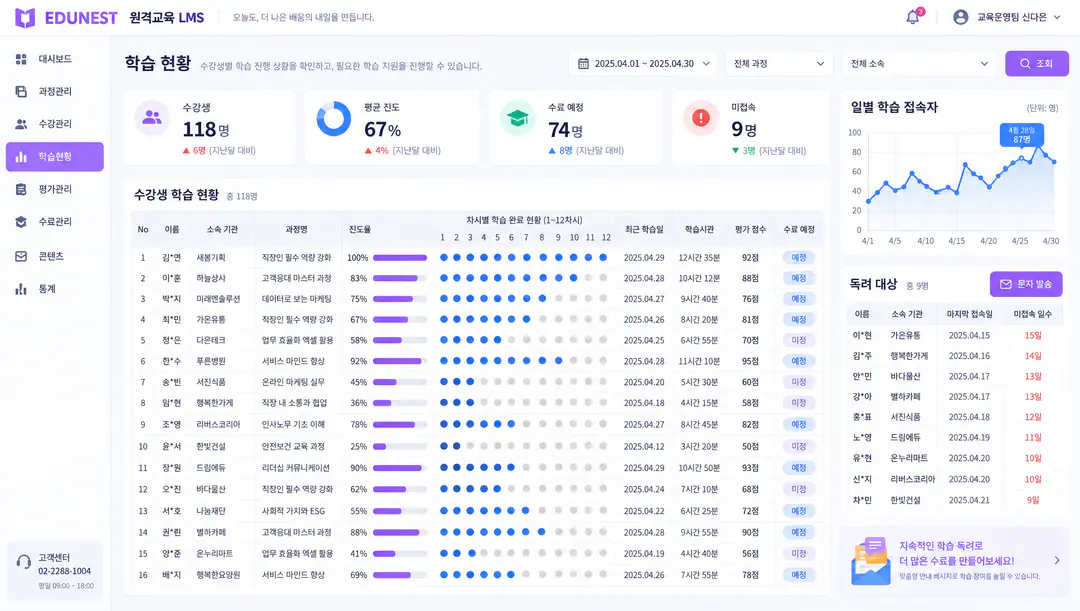The width and height of the screenshot is (1080, 611).
Task: Open 통계 in the sidebar menu
Action: click(x=54, y=289)
